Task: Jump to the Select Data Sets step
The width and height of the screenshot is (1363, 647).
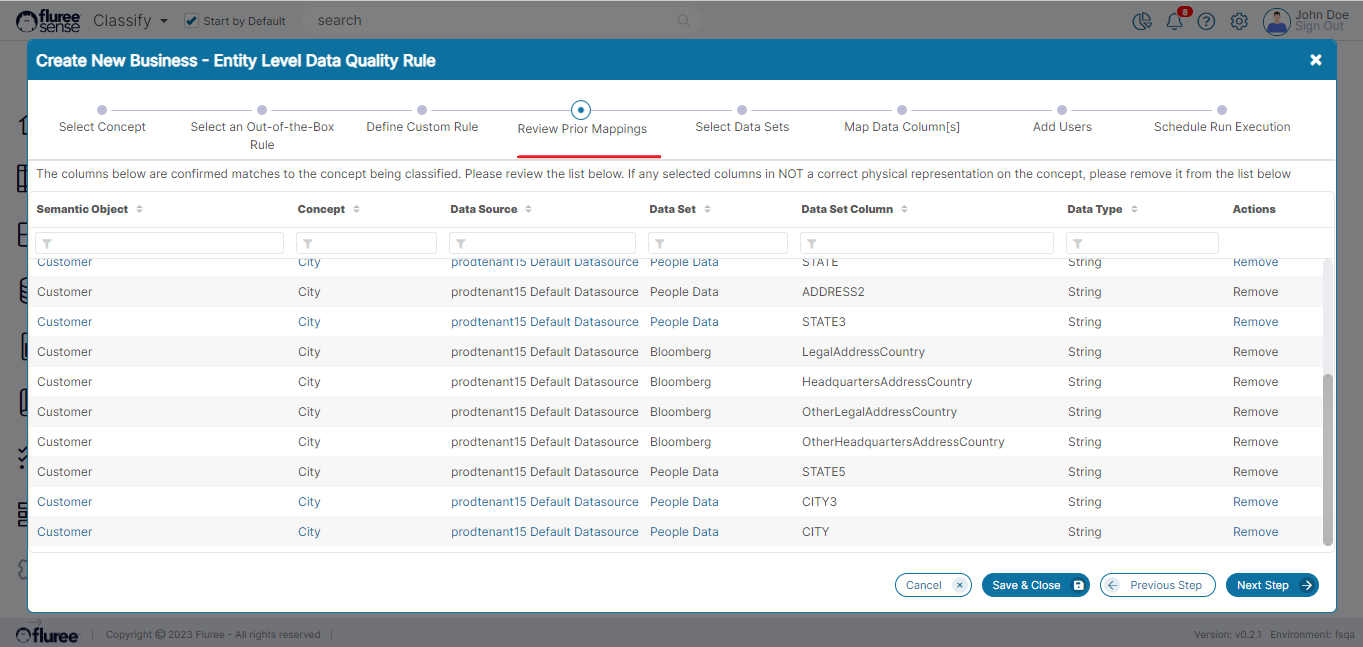Action: coord(742,111)
